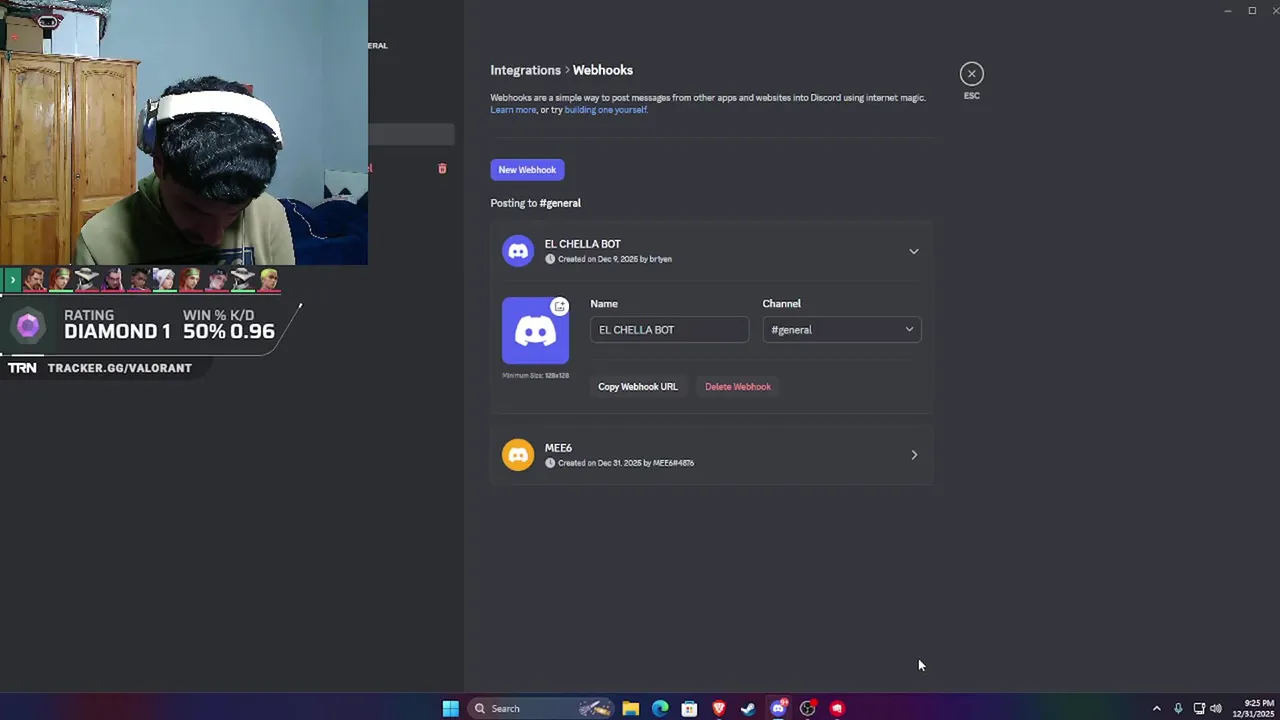This screenshot has width=1280, height=720.
Task: Close settings with the ESC circle button
Action: pos(971,74)
